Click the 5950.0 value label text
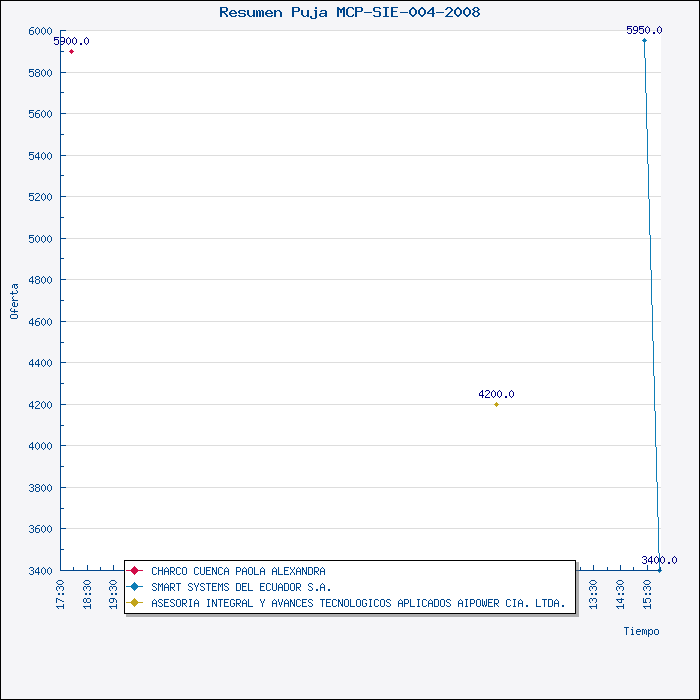 coord(644,30)
